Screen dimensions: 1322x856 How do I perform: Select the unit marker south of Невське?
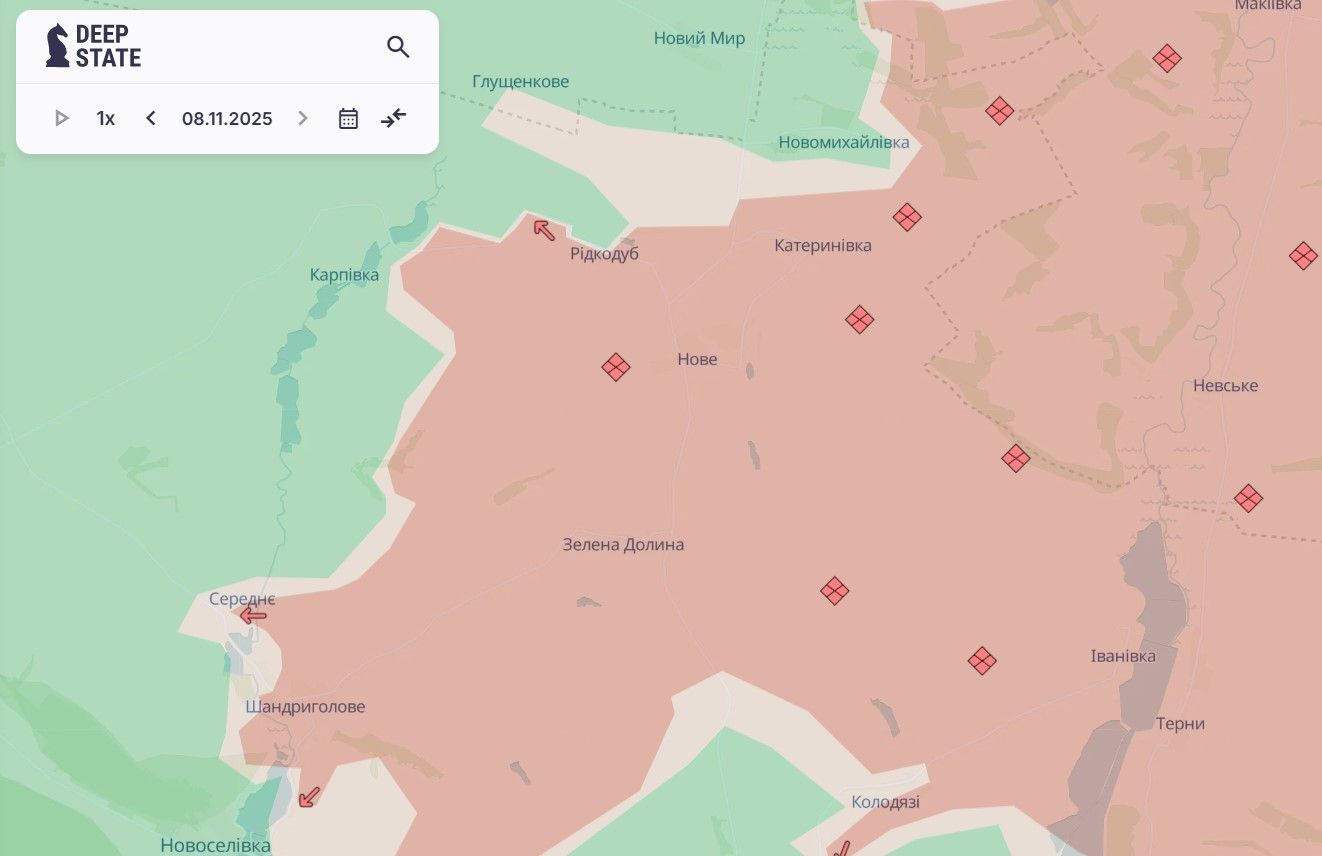(x=1248, y=498)
